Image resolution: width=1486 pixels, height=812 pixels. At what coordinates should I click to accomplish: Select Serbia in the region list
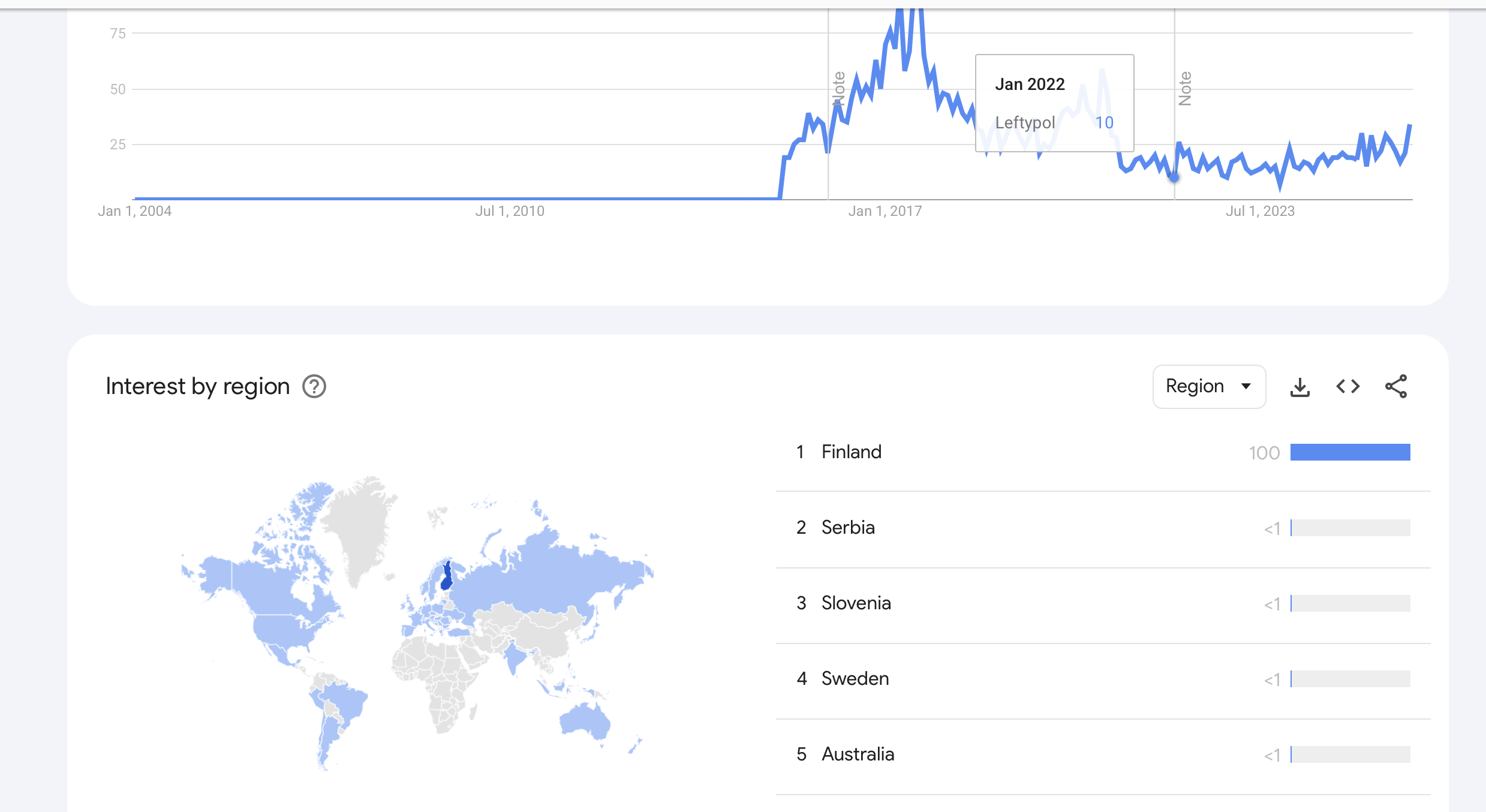coord(847,528)
